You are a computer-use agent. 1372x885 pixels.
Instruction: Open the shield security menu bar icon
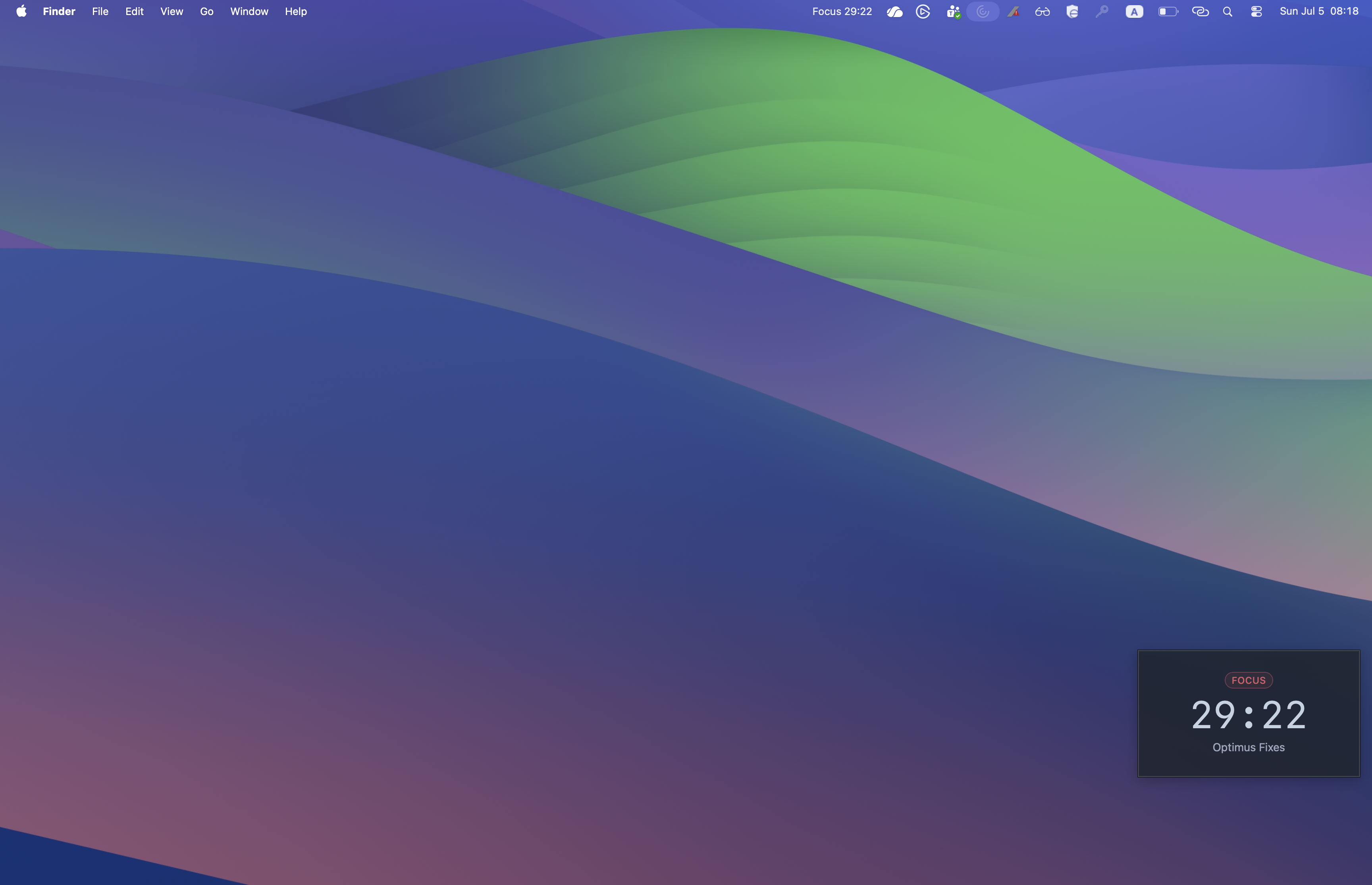[1072, 12]
